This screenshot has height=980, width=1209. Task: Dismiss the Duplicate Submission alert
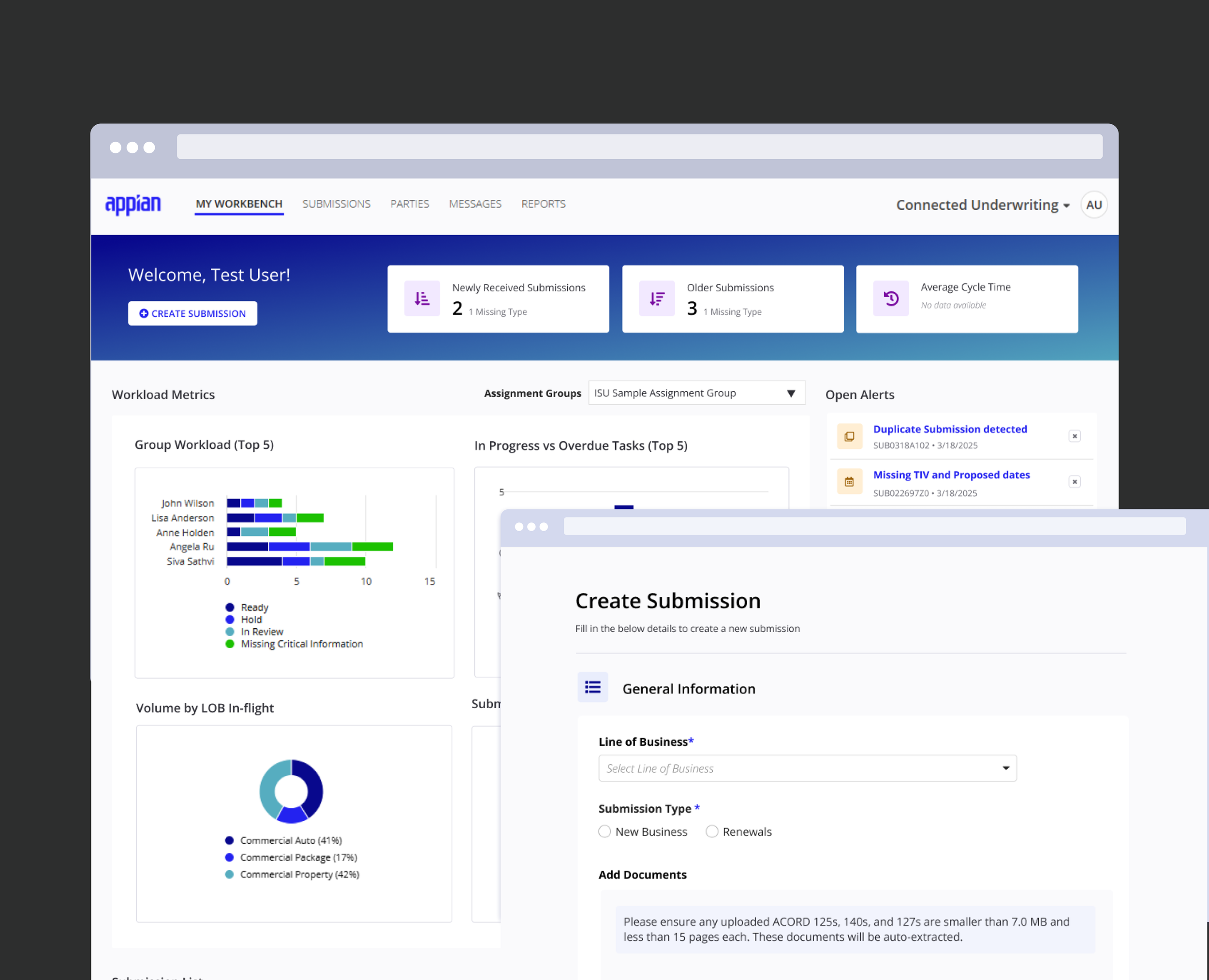[x=1074, y=436]
